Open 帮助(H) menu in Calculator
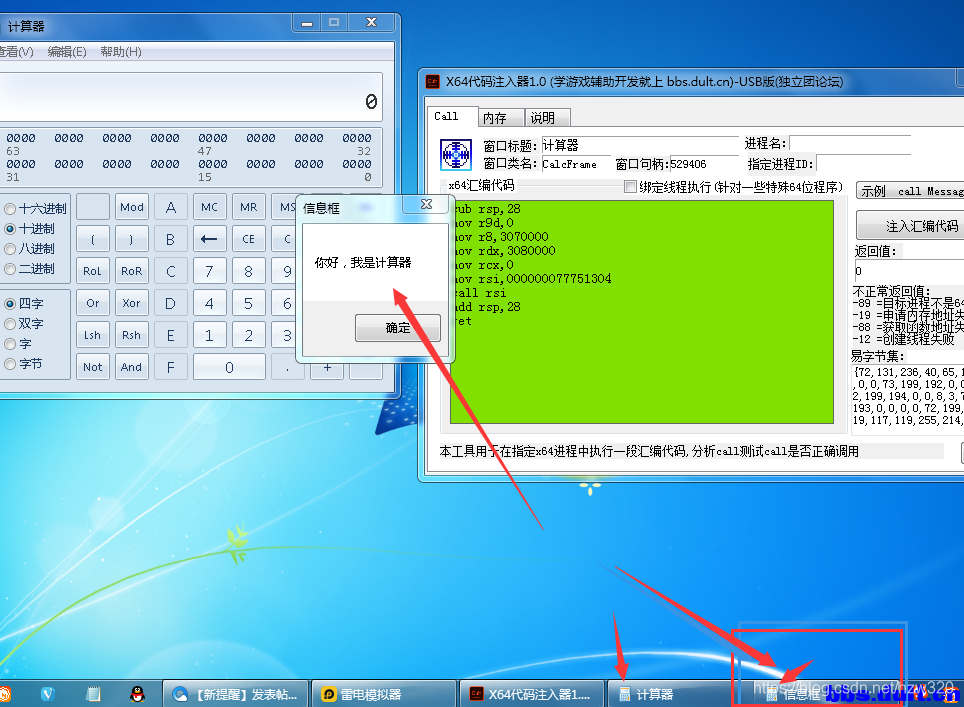 coord(120,52)
